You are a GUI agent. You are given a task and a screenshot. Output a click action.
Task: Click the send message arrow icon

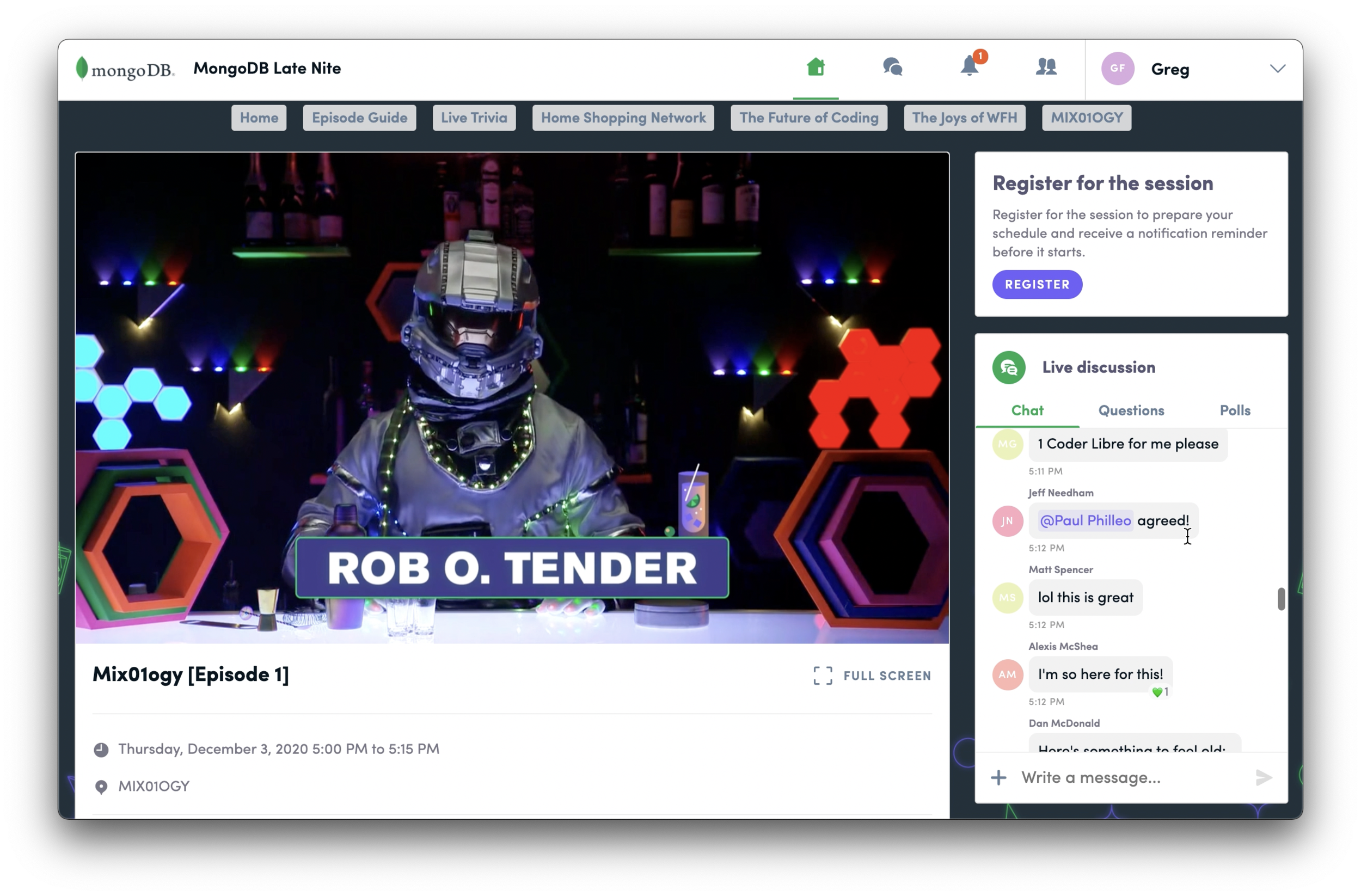(x=1263, y=778)
